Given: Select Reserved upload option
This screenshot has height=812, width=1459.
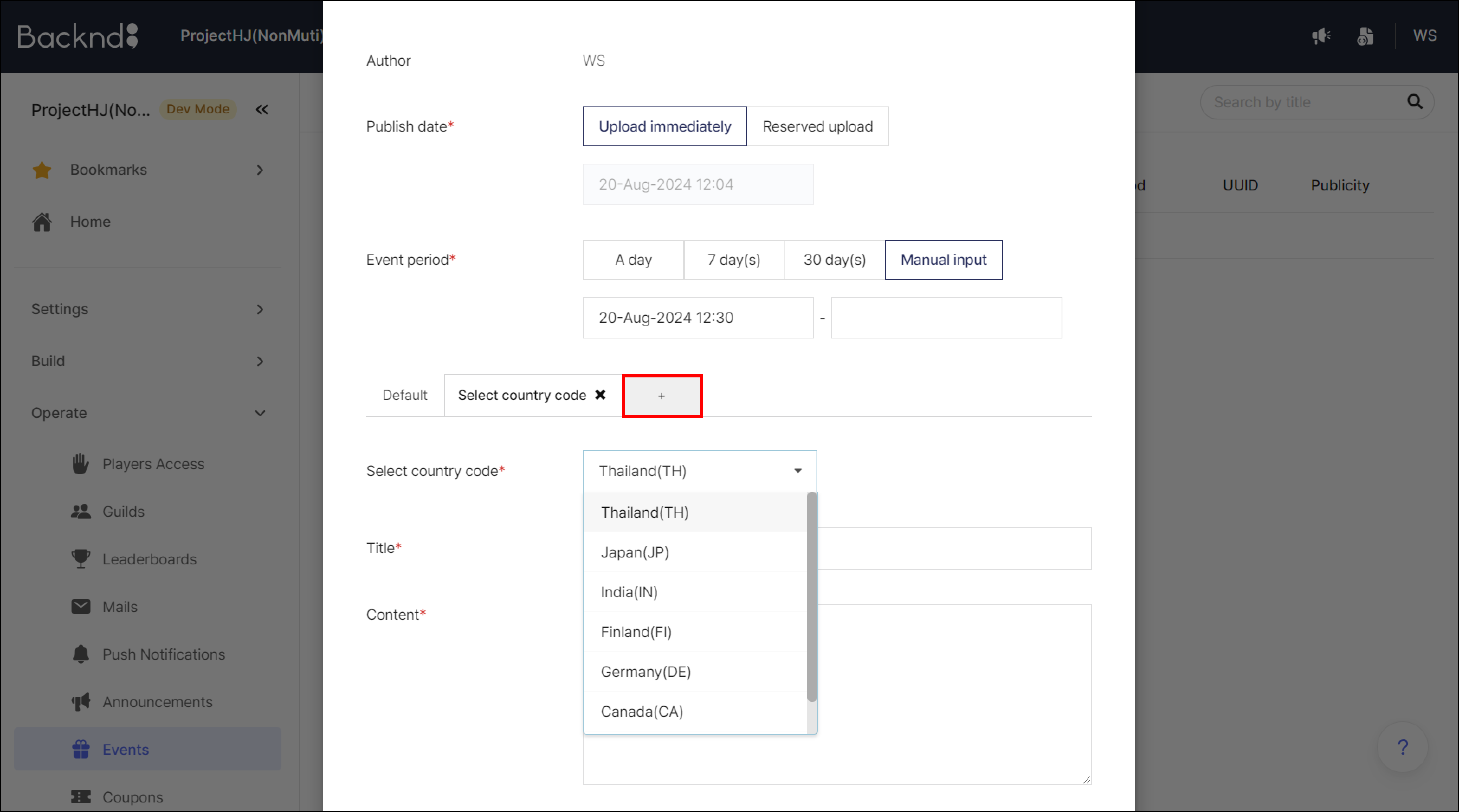Looking at the screenshot, I should click(x=817, y=126).
